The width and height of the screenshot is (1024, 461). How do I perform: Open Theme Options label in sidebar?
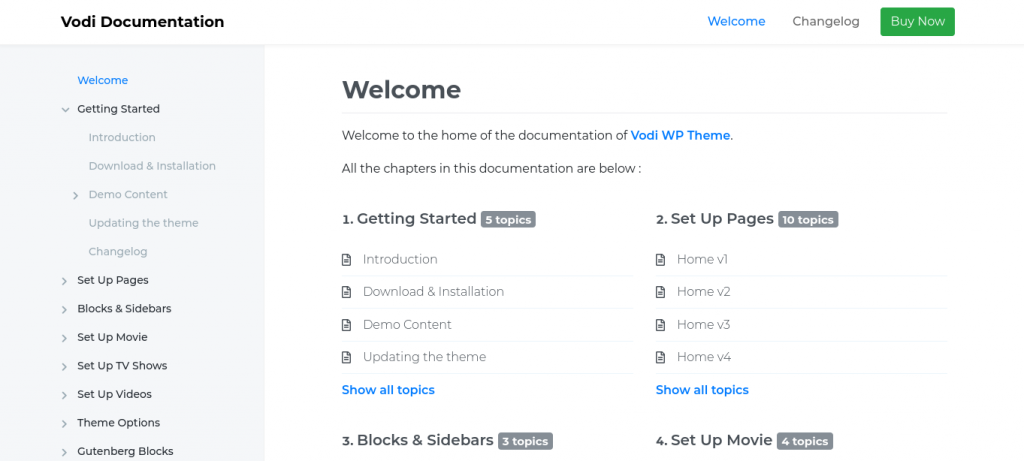(x=118, y=422)
